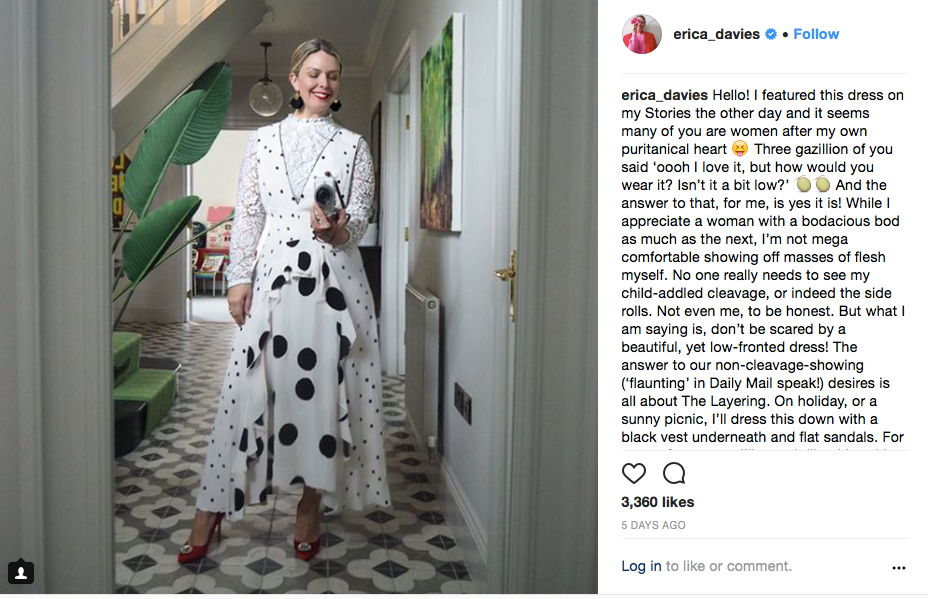Click the blue verified badge

click(x=771, y=34)
